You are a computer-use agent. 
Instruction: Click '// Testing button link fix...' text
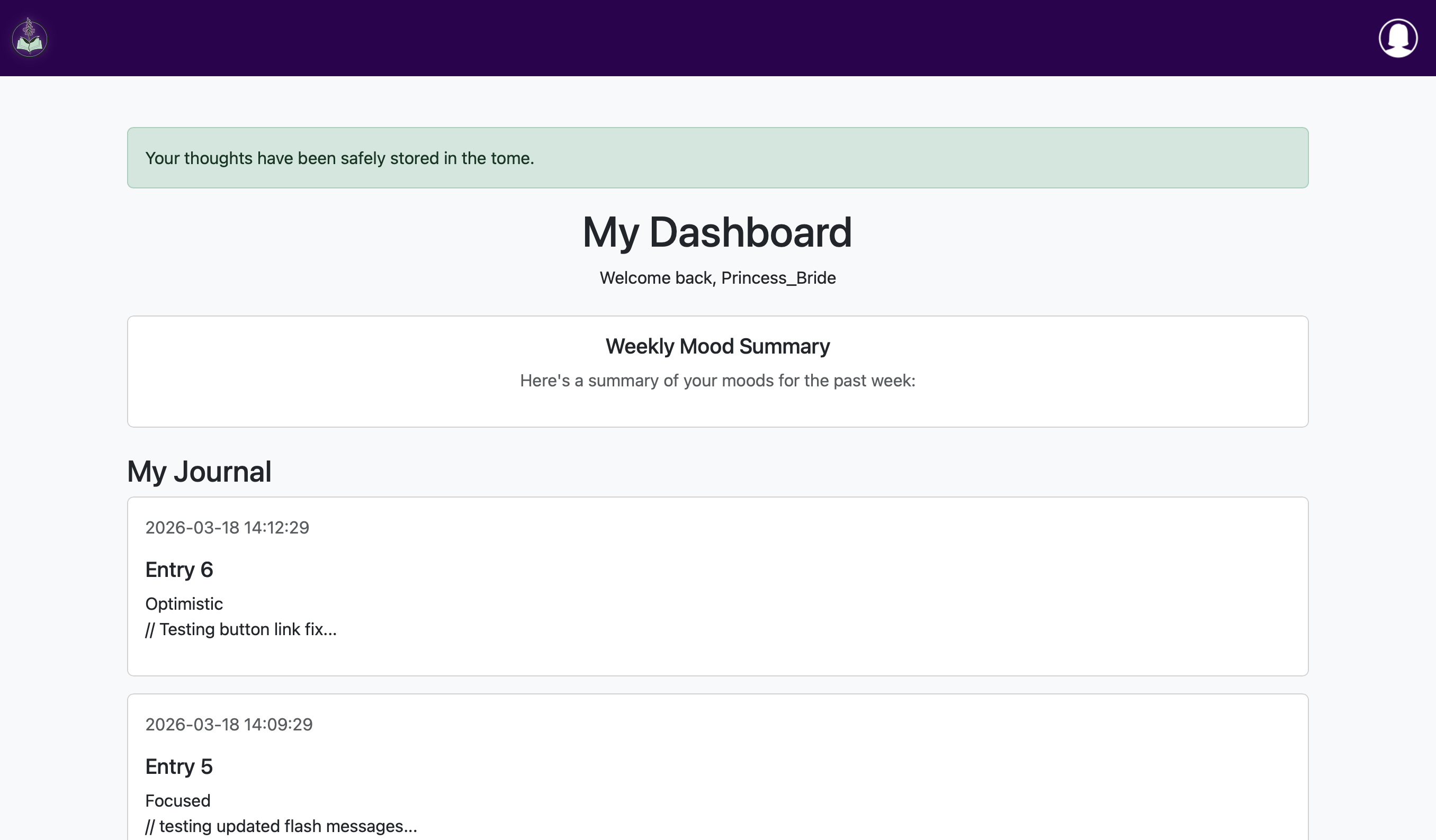240,629
